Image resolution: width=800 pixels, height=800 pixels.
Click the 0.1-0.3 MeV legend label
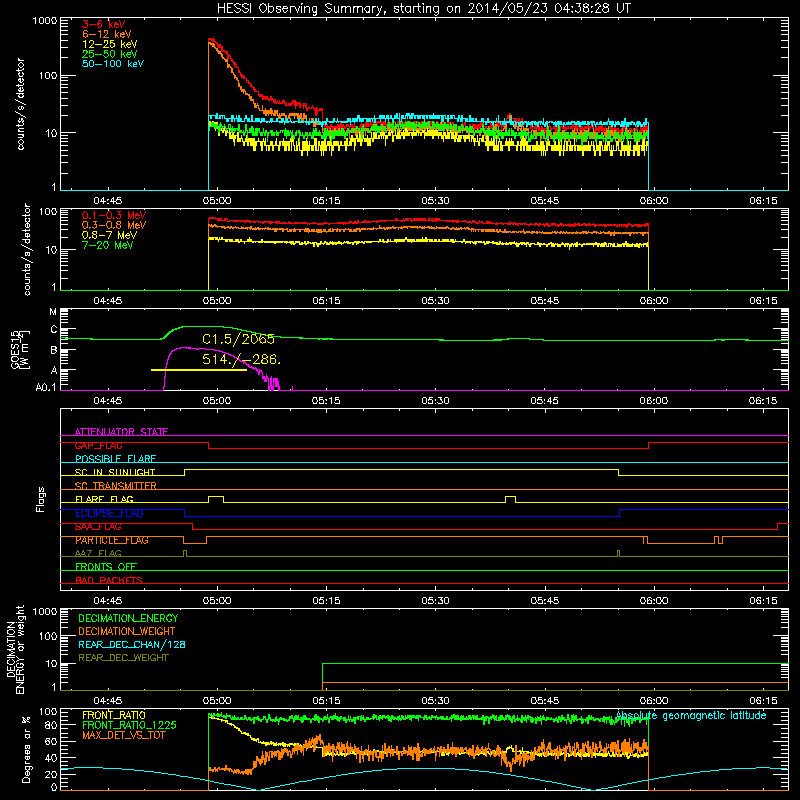pyautogui.click(x=114, y=215)
